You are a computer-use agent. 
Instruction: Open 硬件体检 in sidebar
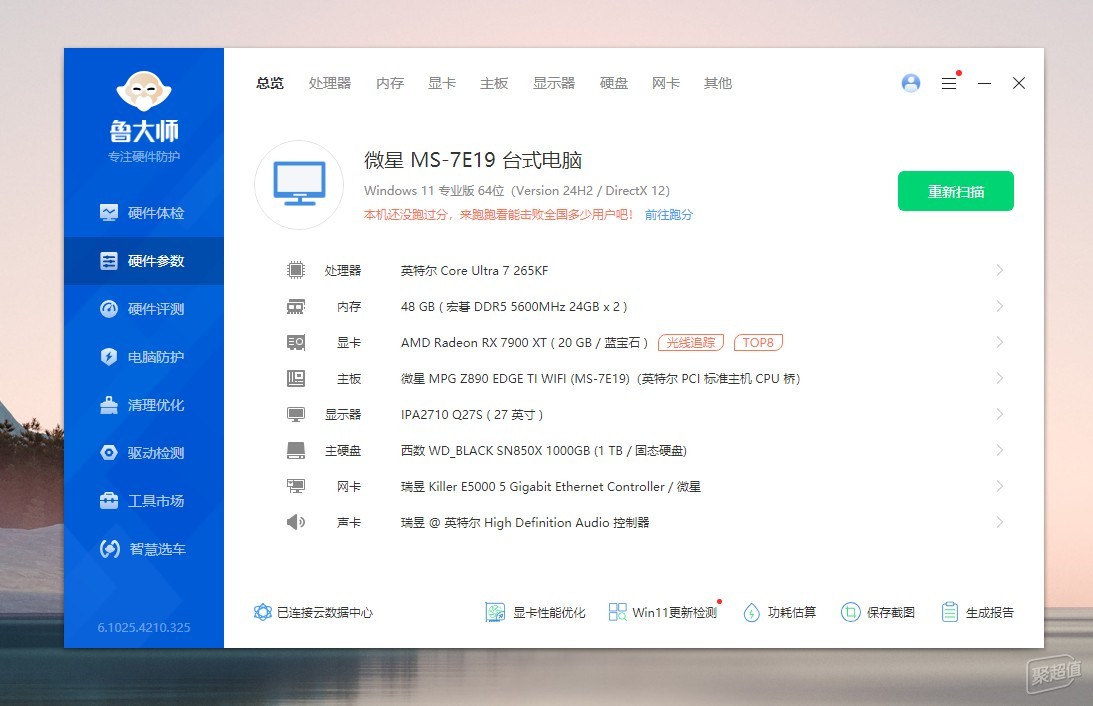tap(144, 213)
